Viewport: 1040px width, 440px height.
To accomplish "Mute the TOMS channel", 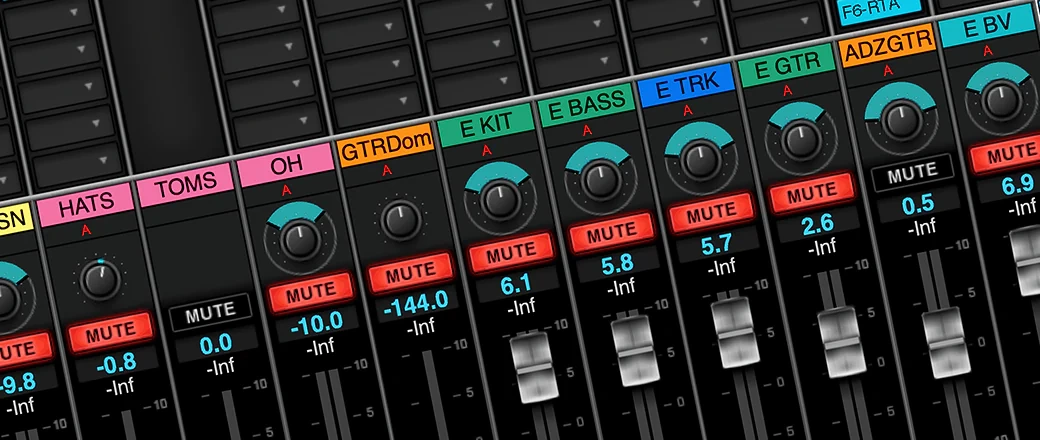I will coord(211,311).
